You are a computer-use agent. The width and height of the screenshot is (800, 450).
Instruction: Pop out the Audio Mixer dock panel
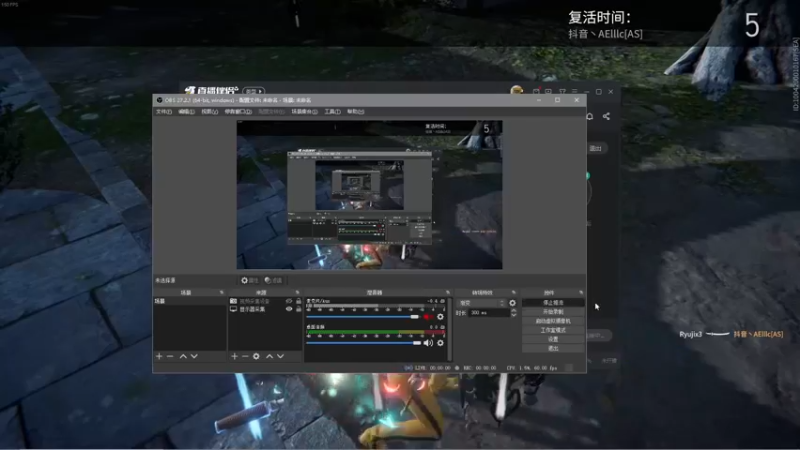447,292
